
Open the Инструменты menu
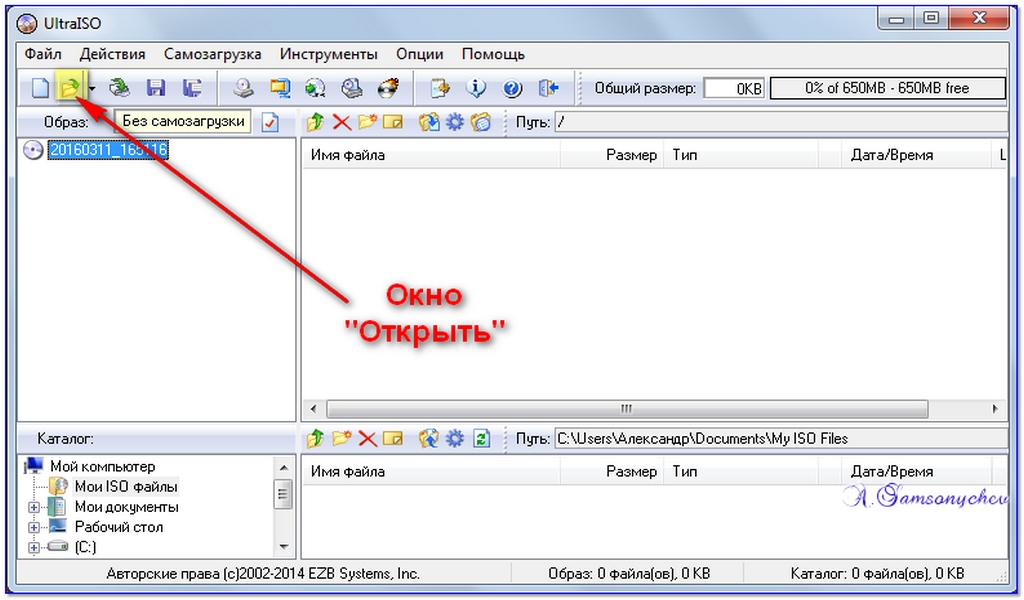[328, 54]
